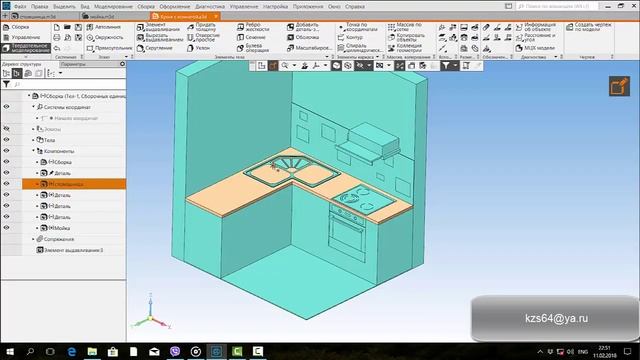Click the print icon
Image resolution: width=640 pixels, height=360 pixels.
[x=57, y=38]
